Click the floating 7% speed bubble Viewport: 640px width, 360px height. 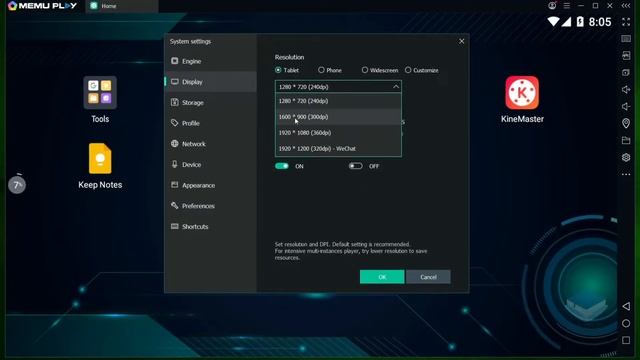(17, 185)
